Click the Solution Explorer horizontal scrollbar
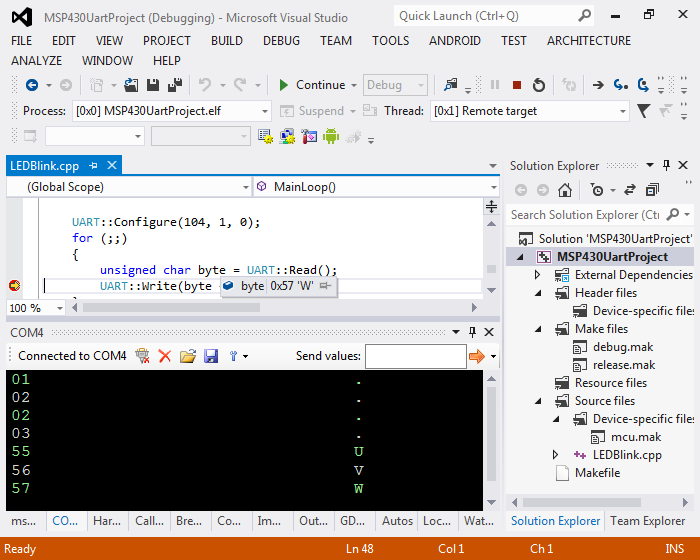 (582, 502)
